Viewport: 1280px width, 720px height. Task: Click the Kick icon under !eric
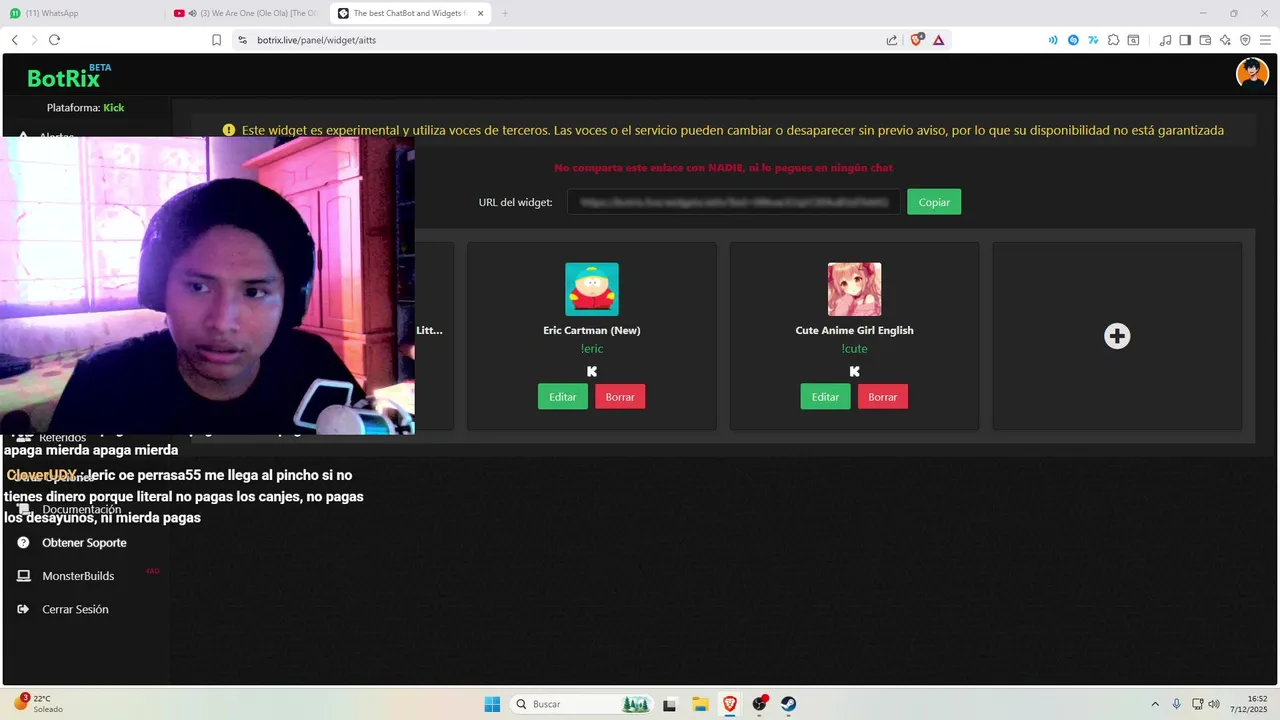click(592, 371)
